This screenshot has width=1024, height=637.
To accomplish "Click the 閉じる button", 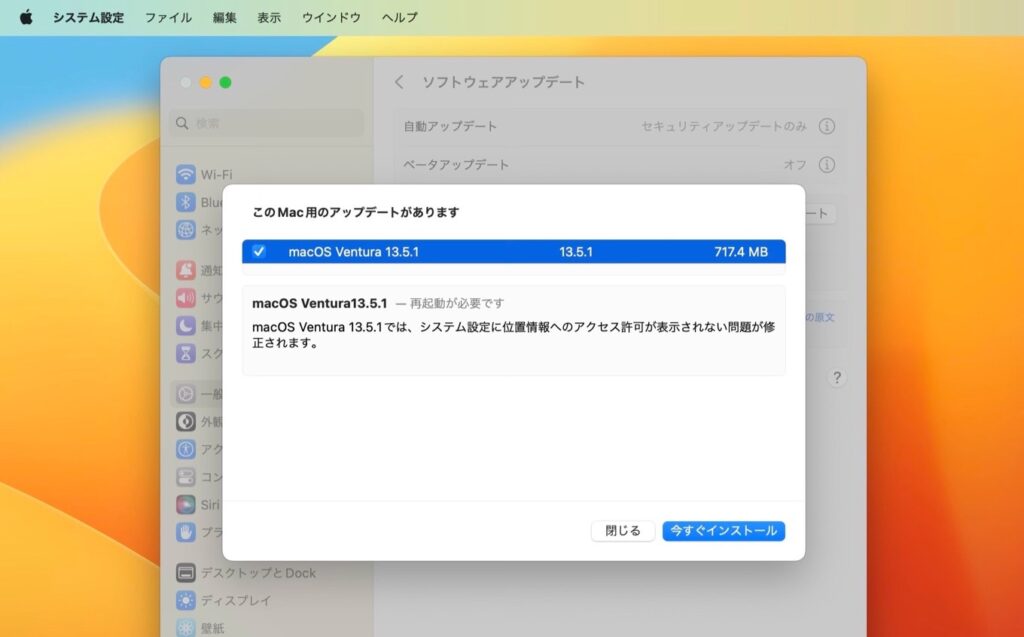I will click(x=623, y=531).
